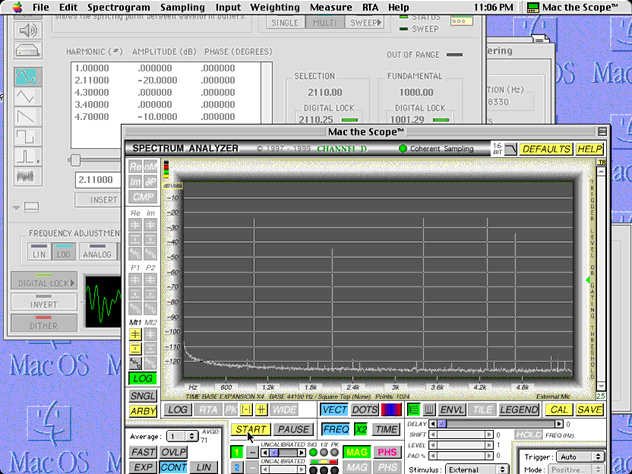The image size is (632, 474).
Task: Open the Weighting menu
Action: 275,7
